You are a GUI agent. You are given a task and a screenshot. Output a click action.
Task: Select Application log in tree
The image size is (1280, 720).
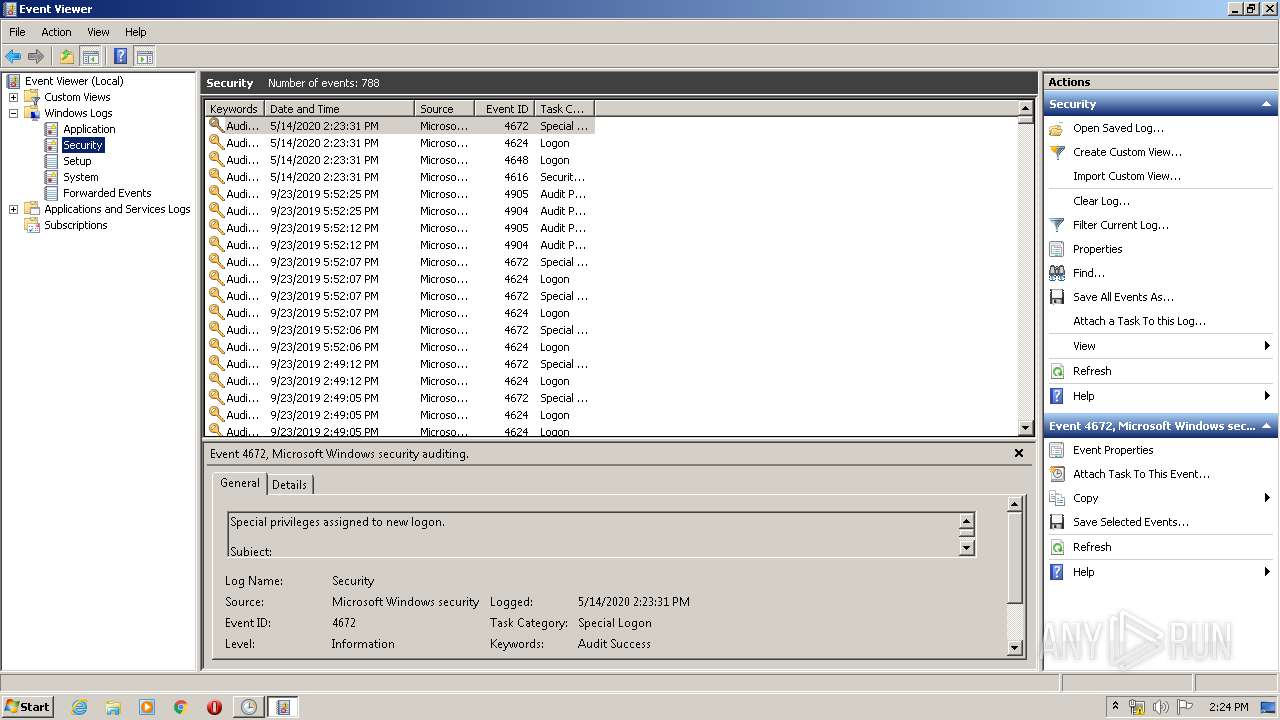(x=89, y=129)
